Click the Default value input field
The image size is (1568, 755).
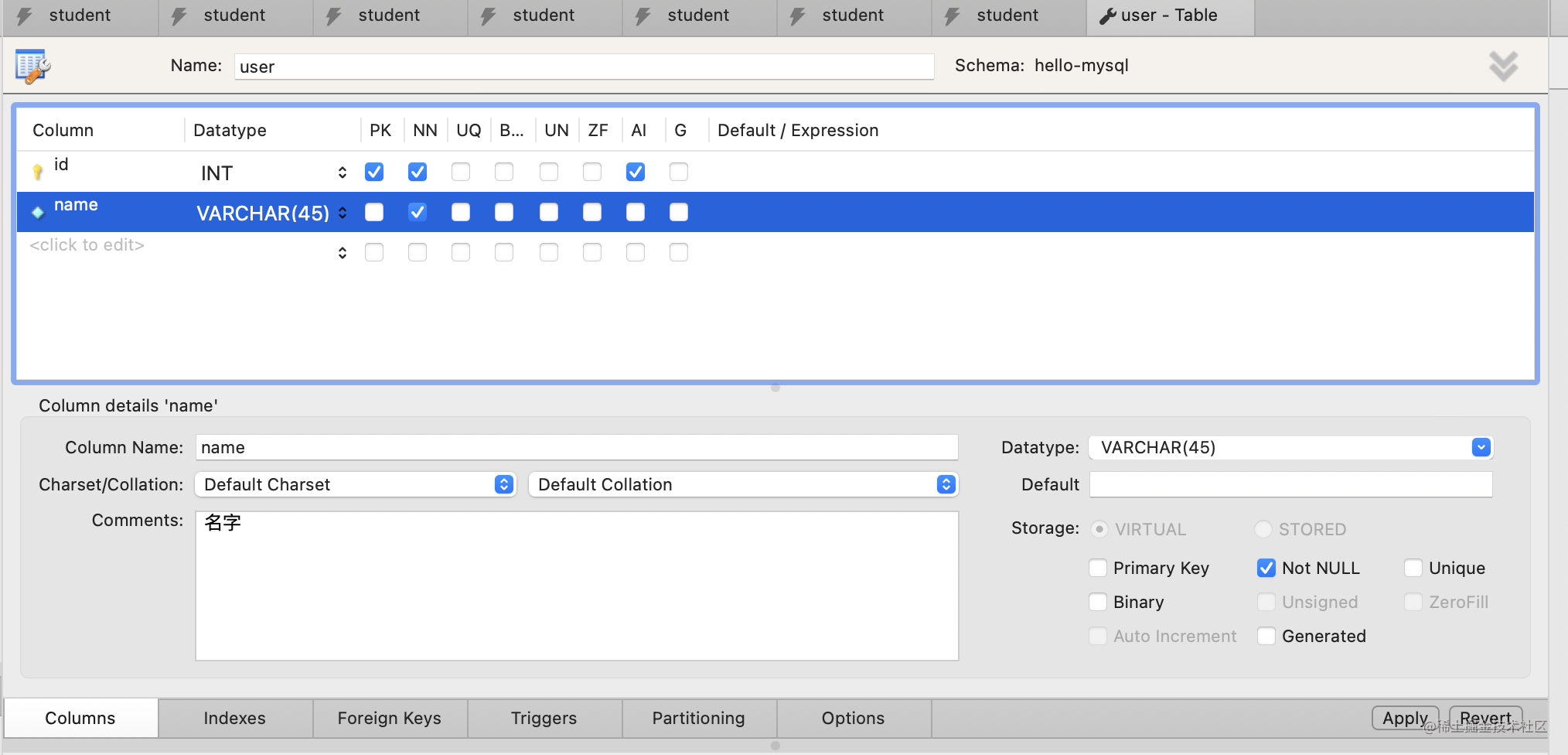pyautogui.click(x=1290, y=484)
